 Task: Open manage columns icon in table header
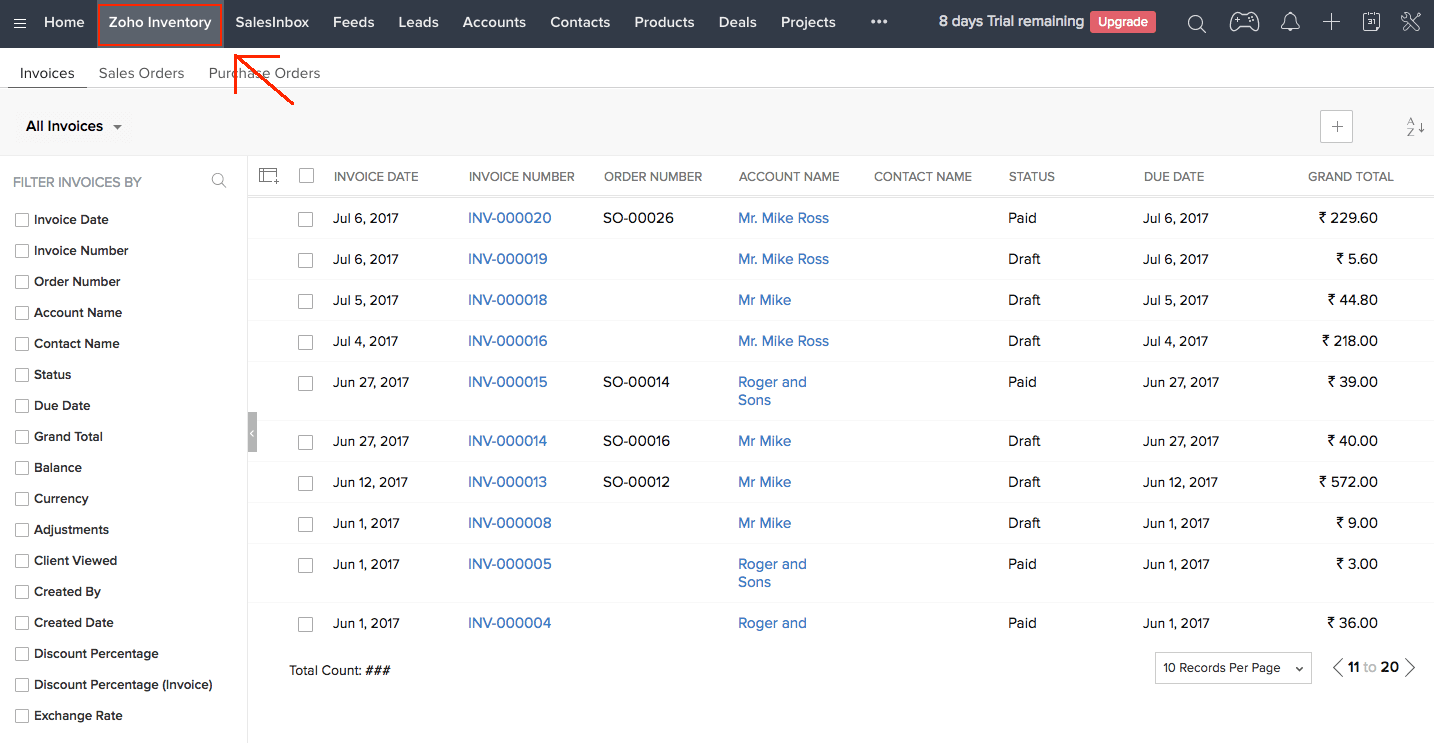click(268, 176)
